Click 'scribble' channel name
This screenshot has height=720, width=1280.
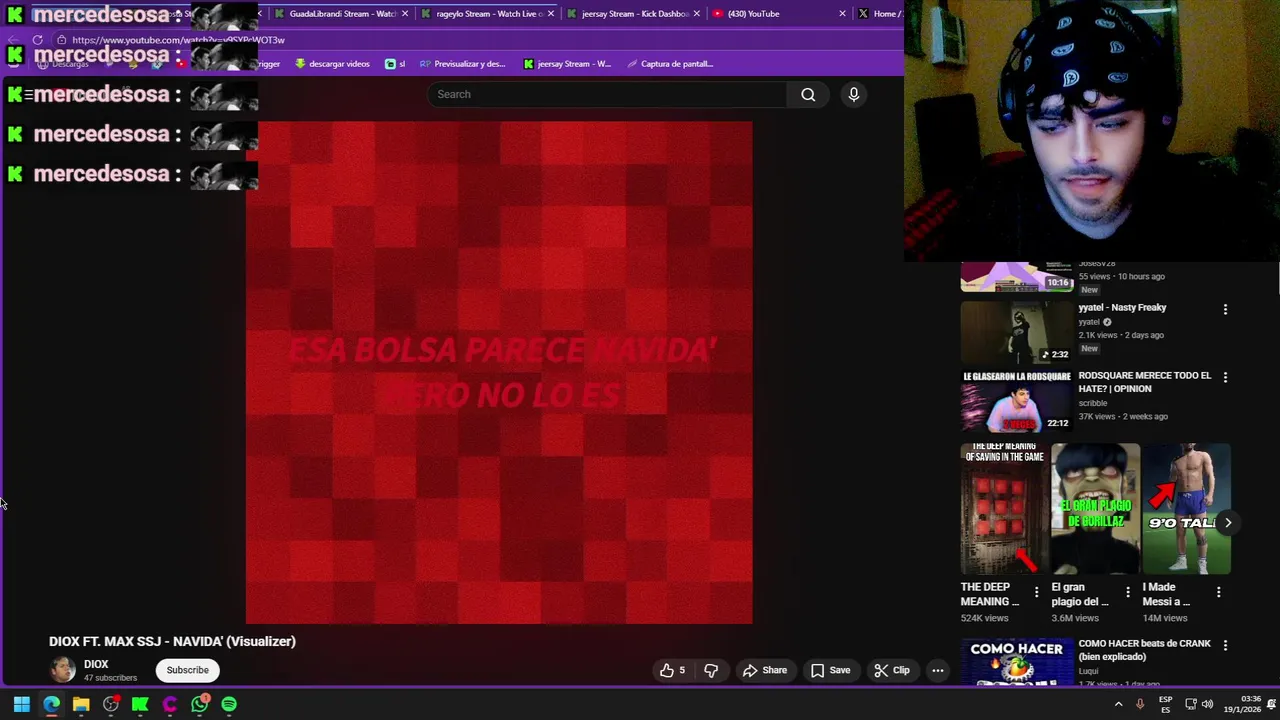[1092, 403]
